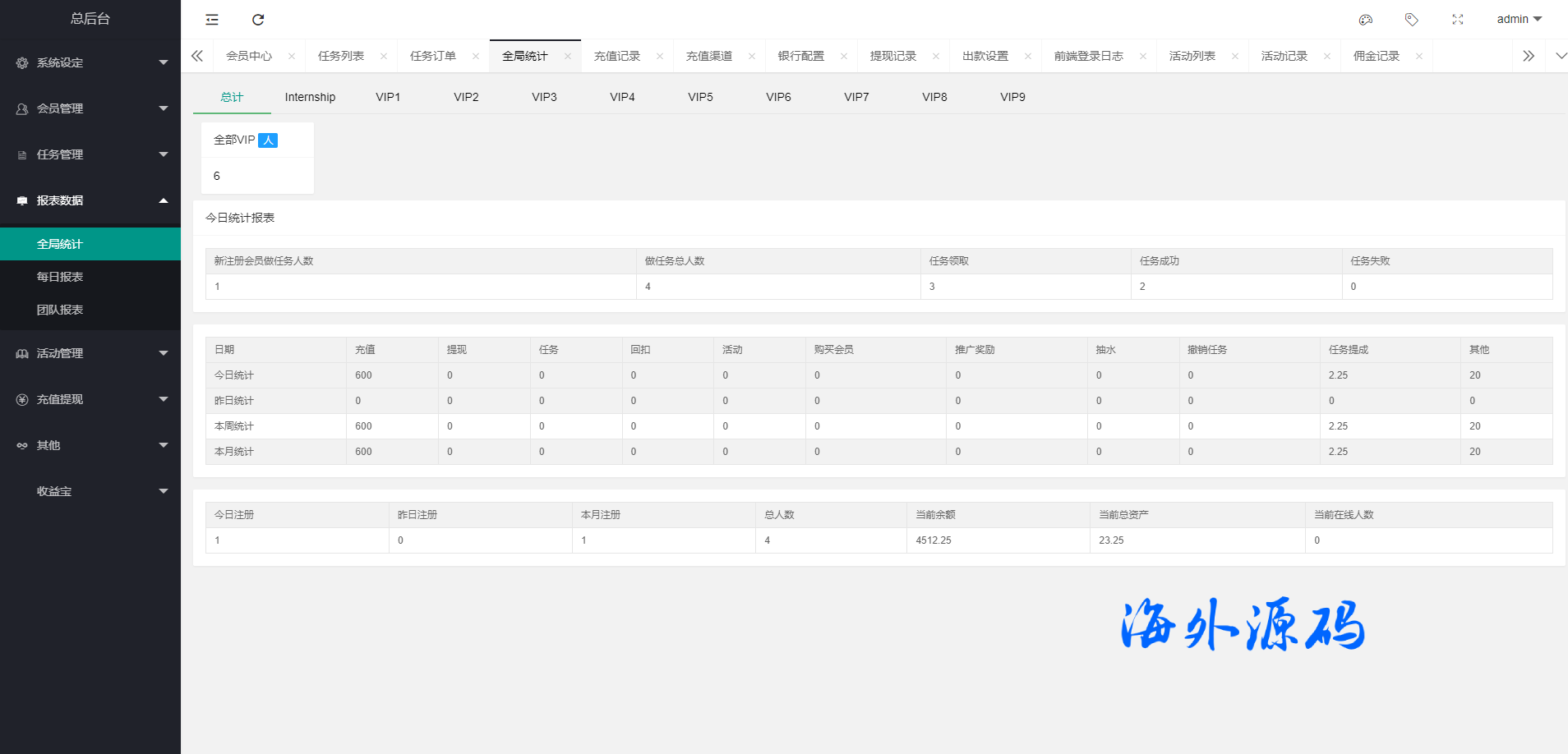Open 团队报表 in the sidebar
This screenshot has width=1568, height=754.
(x=60, y=310)
